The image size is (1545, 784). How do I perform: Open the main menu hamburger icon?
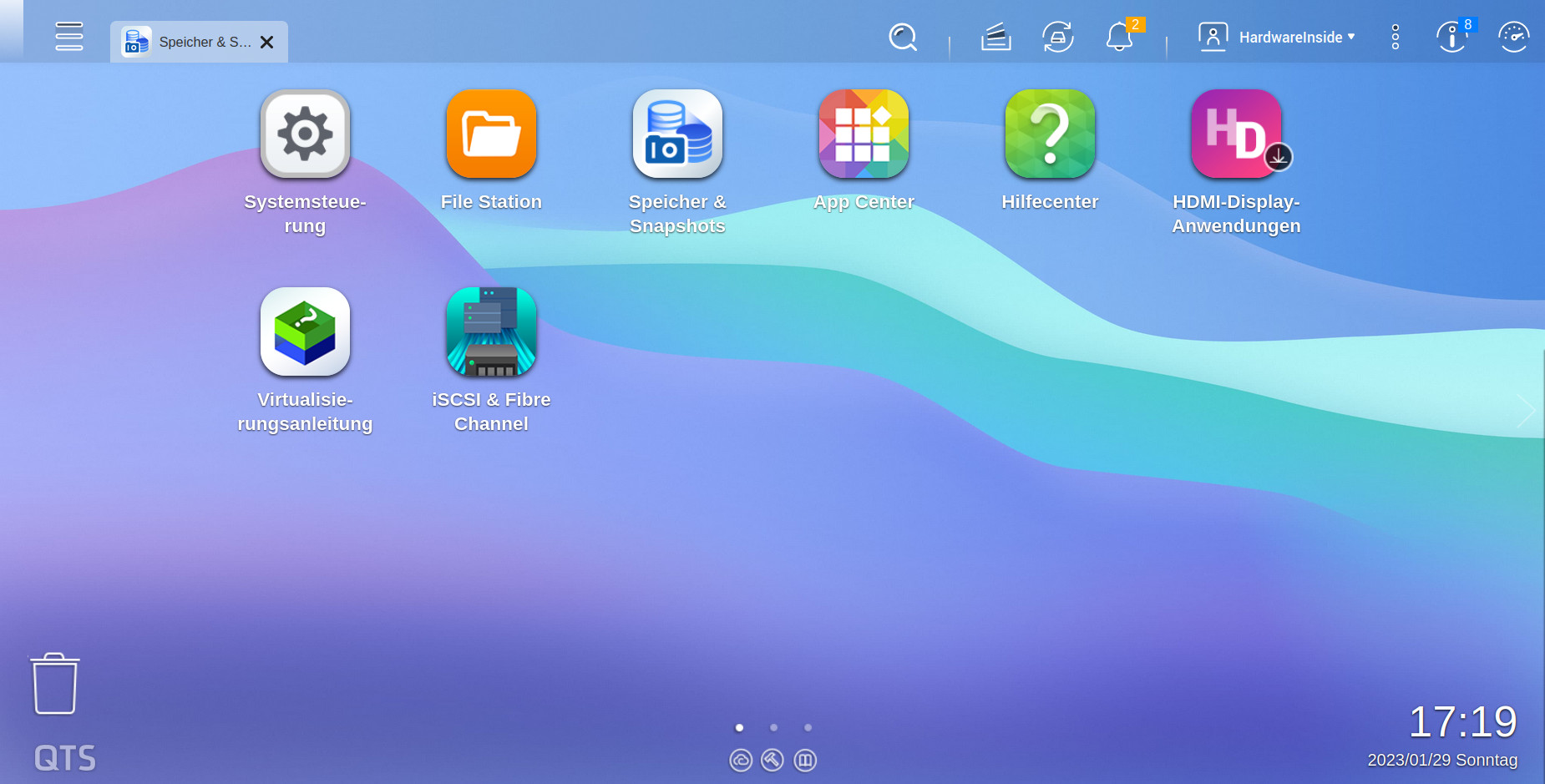pos(68,37)
